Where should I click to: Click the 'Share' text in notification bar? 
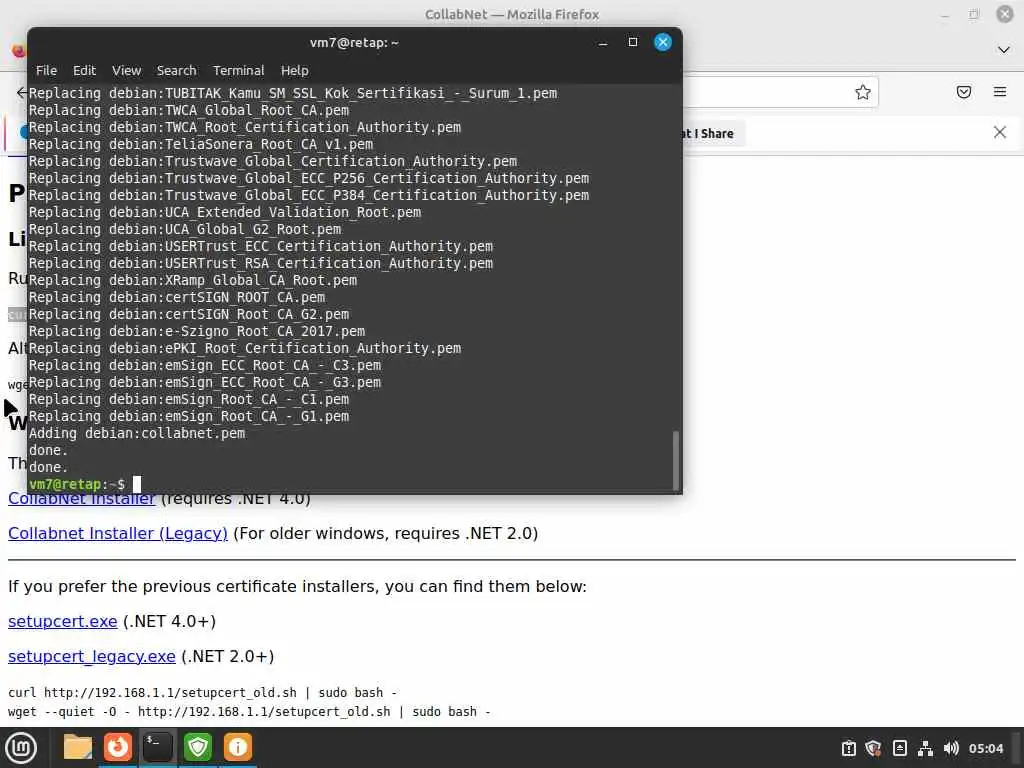717,133
